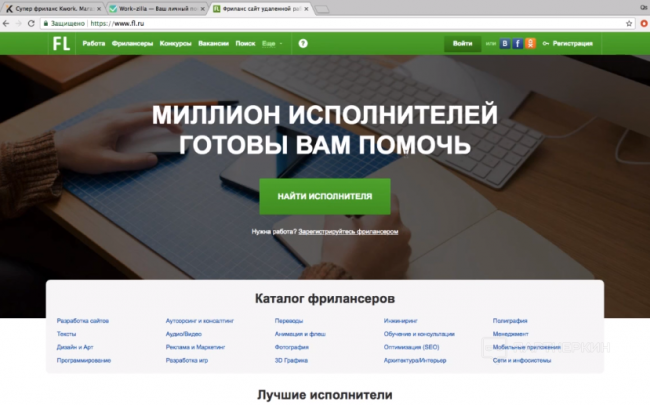Screen dimensions: 650x405
Task: Click the browser back arrow
Action: [7, 22]
